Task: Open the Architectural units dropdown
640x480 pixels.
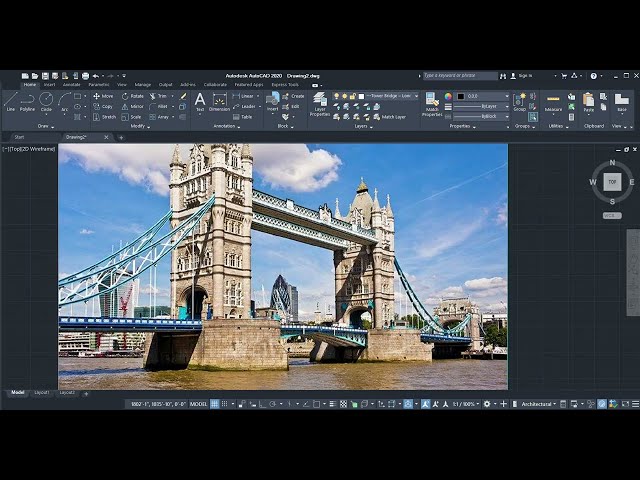Action: tap(539, 404)
